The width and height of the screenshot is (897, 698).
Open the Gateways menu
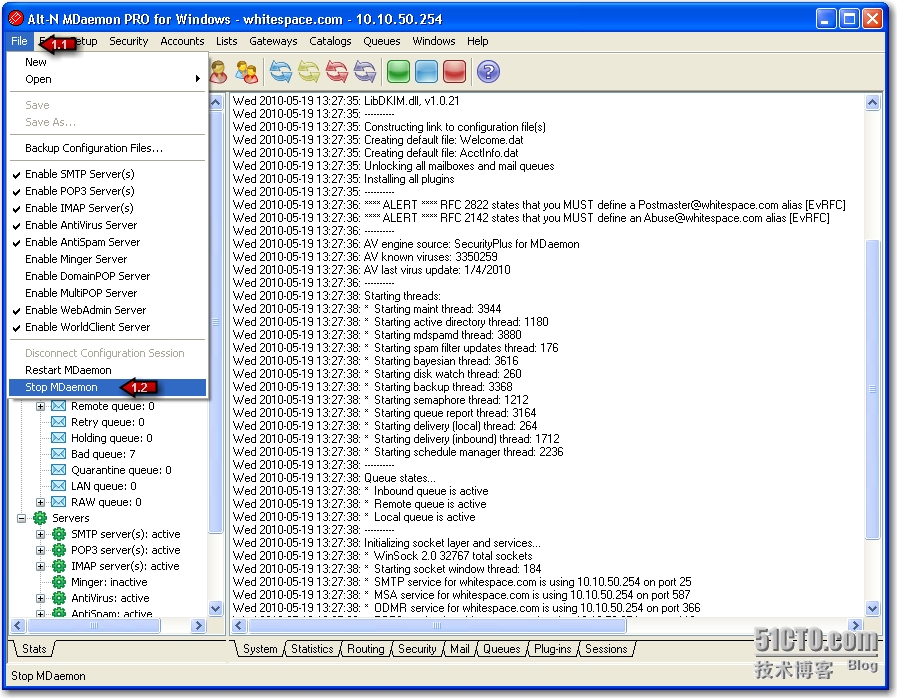pyautogui.click(x=273, y=41)
